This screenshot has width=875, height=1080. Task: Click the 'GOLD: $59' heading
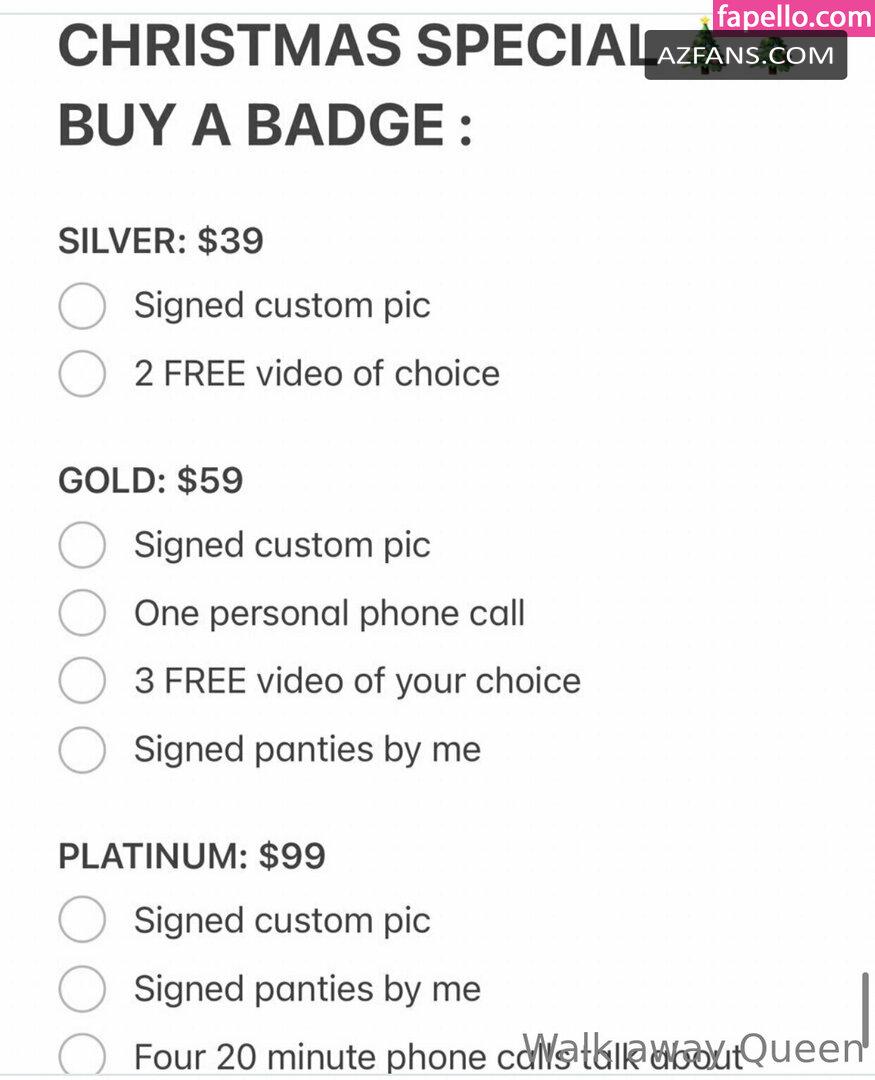[x=151, y=480]
